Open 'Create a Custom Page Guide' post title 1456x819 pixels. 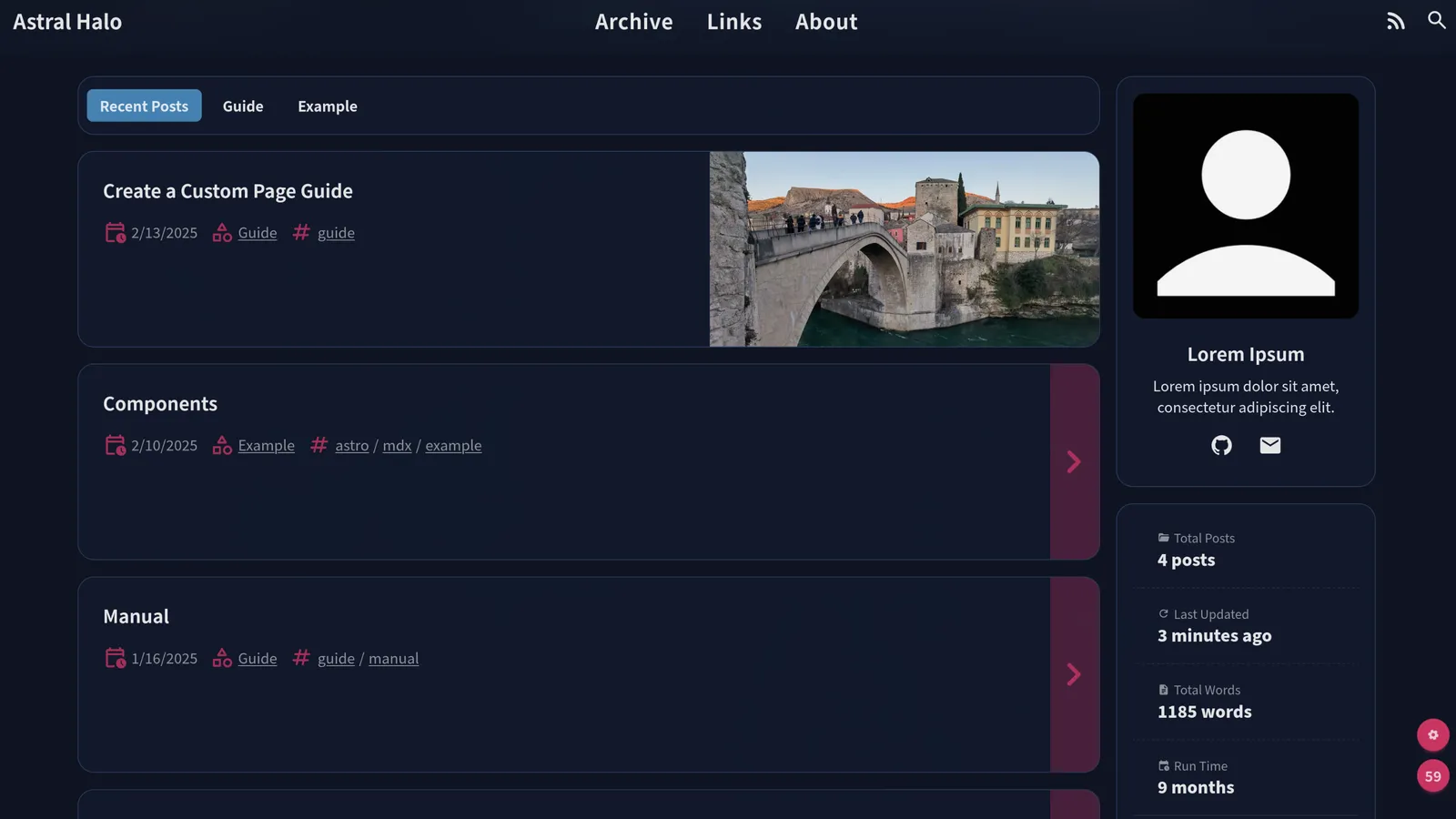[x=227, y=191]
